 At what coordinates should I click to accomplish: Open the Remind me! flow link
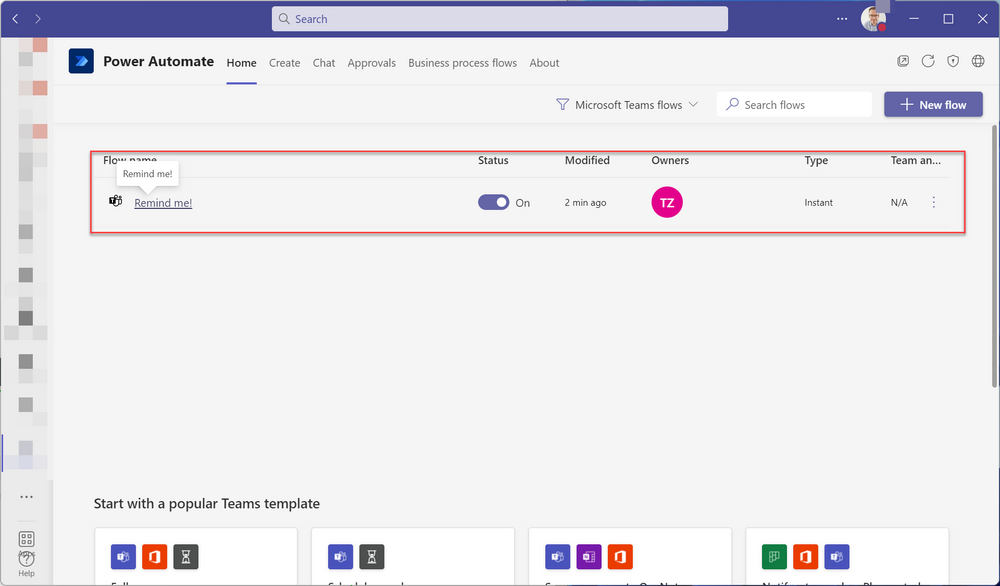coord(163,202)
